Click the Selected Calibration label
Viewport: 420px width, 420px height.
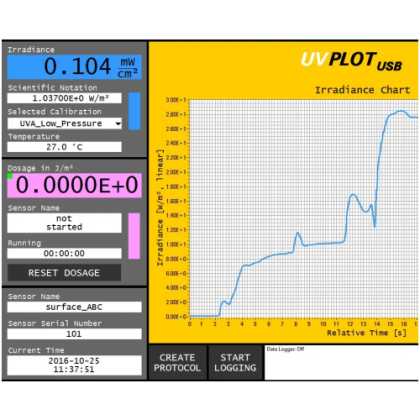click(55, 112)
